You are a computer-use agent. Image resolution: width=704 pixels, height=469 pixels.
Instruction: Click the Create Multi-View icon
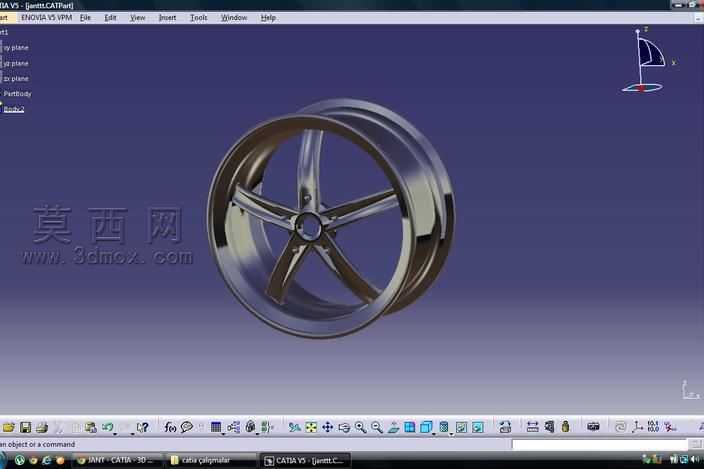409,427
